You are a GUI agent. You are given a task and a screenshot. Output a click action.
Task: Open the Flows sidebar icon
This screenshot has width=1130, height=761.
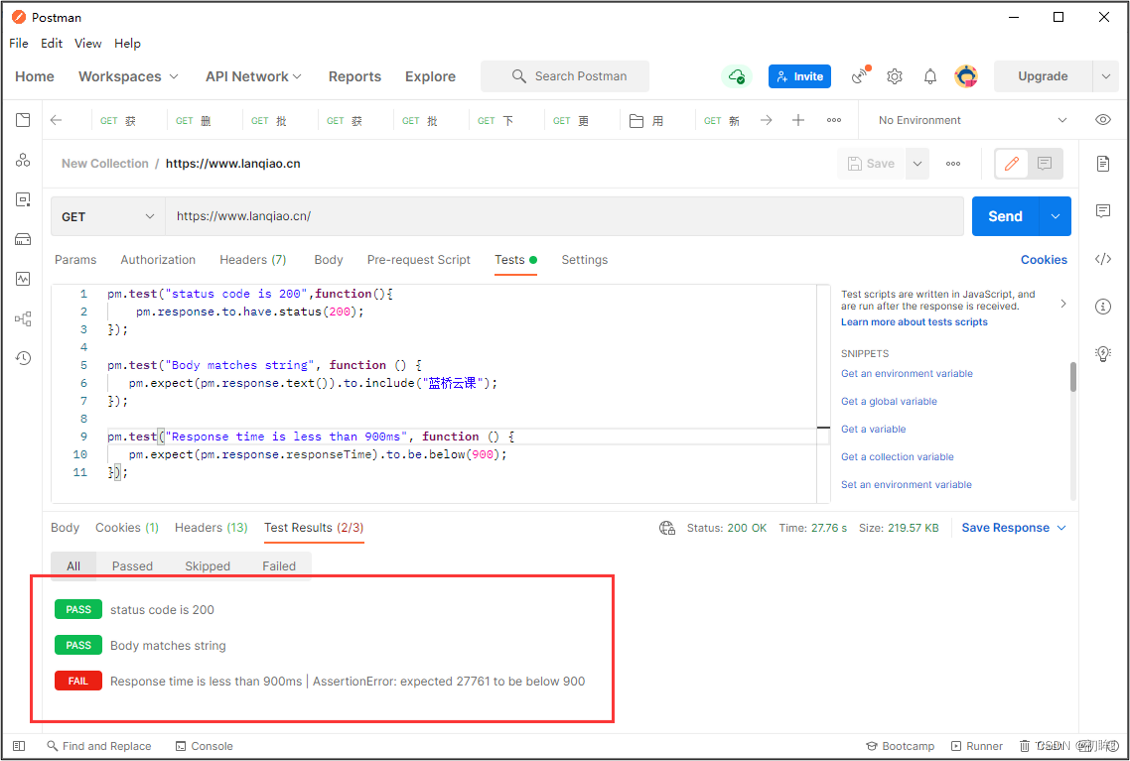[x=23, y=318]
